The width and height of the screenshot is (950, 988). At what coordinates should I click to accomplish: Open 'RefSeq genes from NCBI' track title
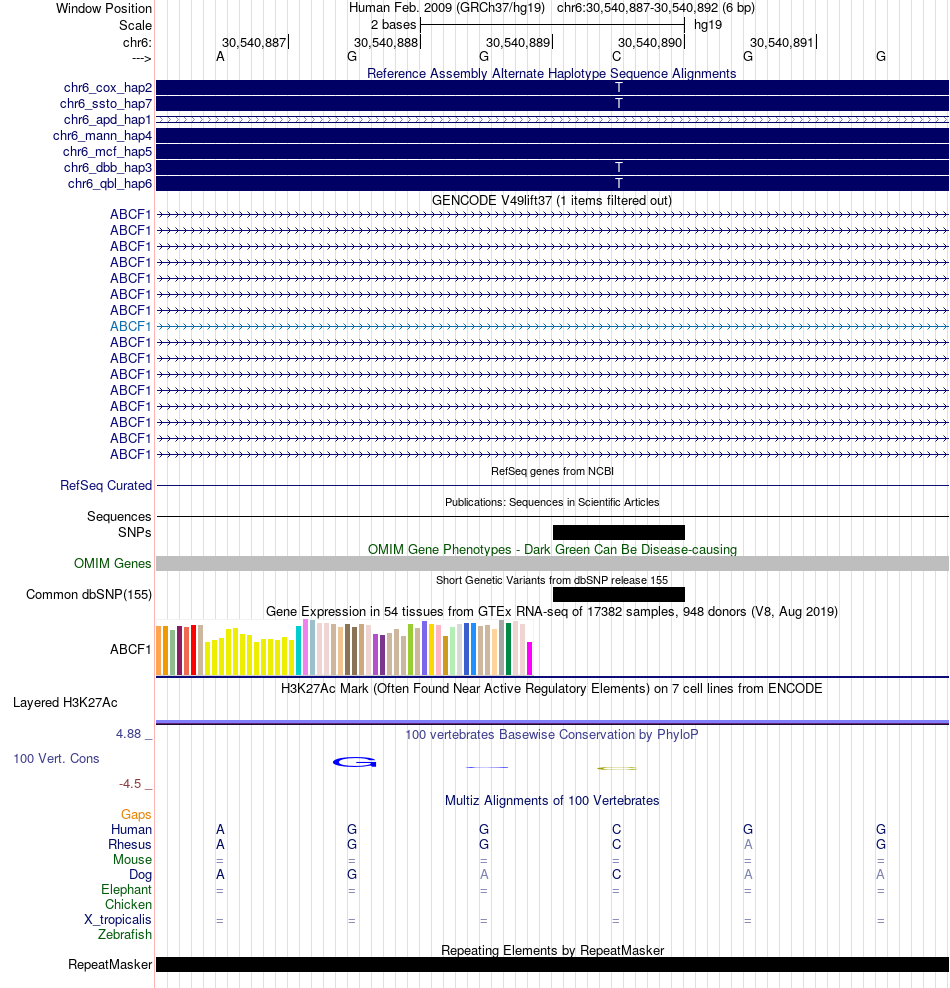tap(552, 471)
